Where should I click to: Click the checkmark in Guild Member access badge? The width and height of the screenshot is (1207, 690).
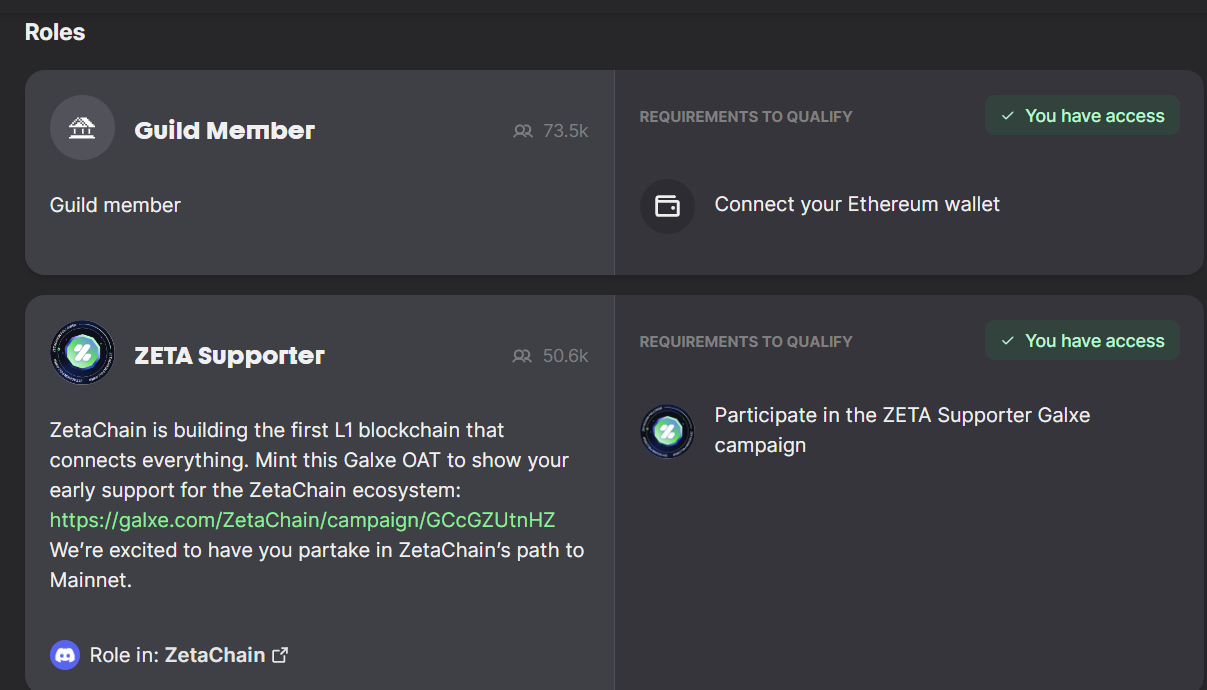click(1008, 116)
